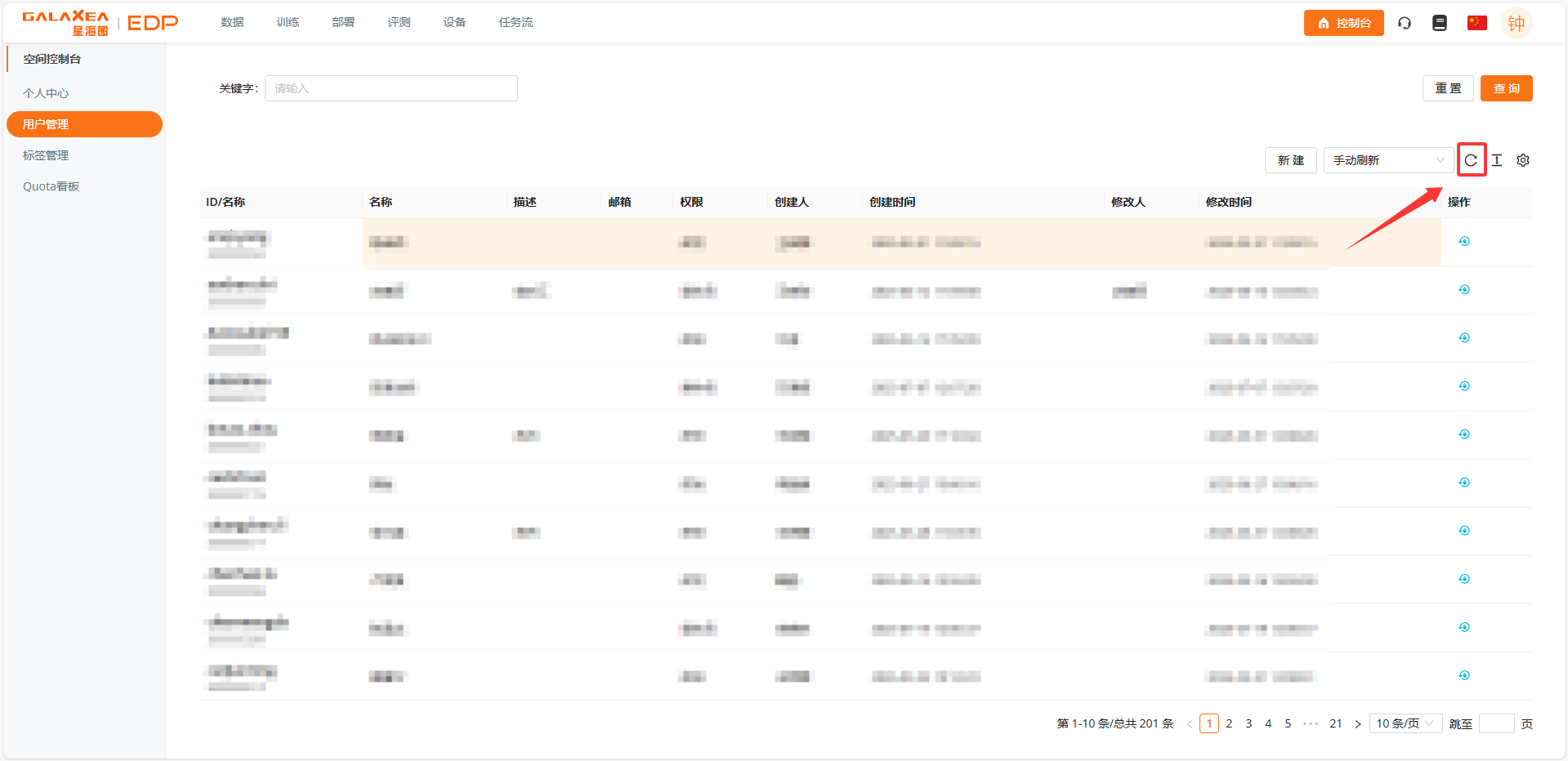
Task: Open the documentation book icon
Action: pos(1440,23)
